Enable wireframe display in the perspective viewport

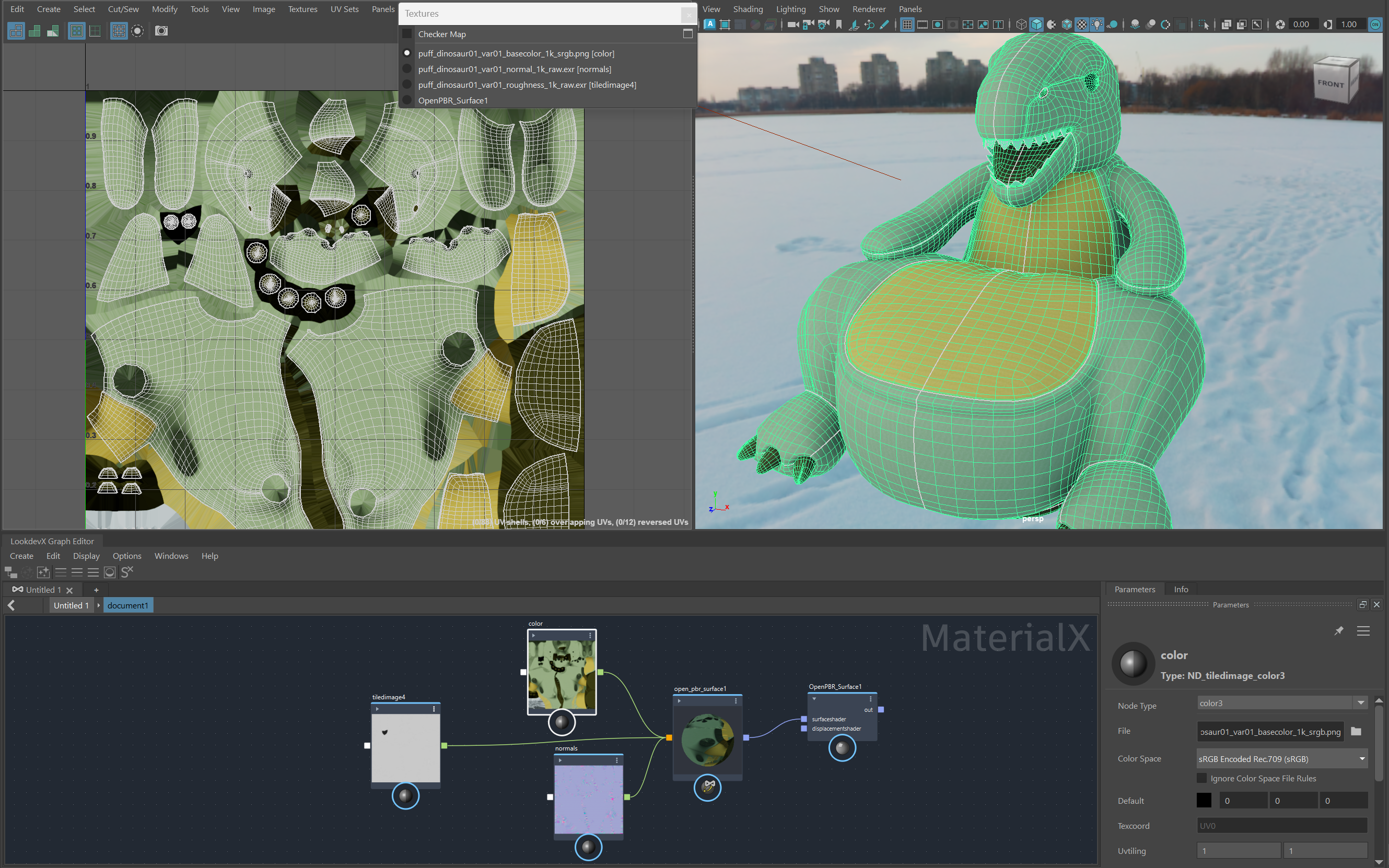pyautogui.click(x=1023, y=25)
